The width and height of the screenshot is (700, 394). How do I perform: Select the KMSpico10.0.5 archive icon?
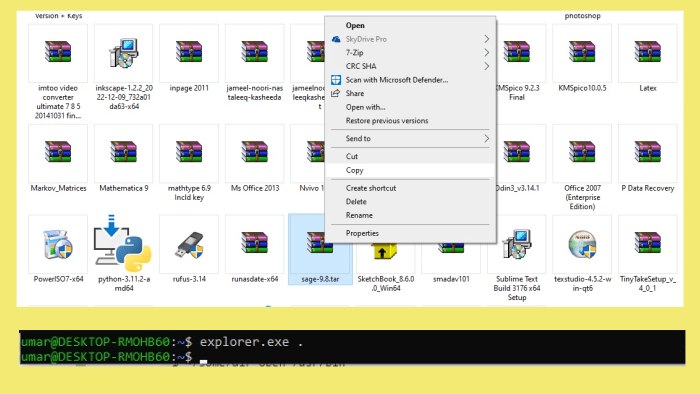pos(582,52)
